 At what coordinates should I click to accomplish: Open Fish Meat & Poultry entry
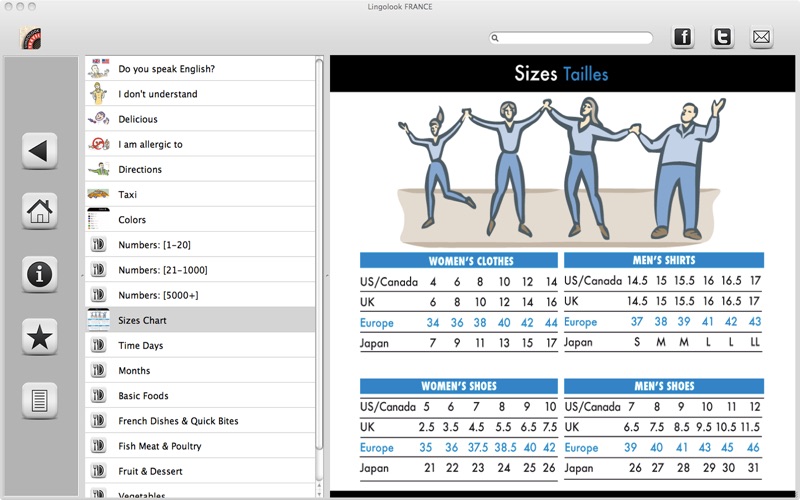[x=200, y=446]
